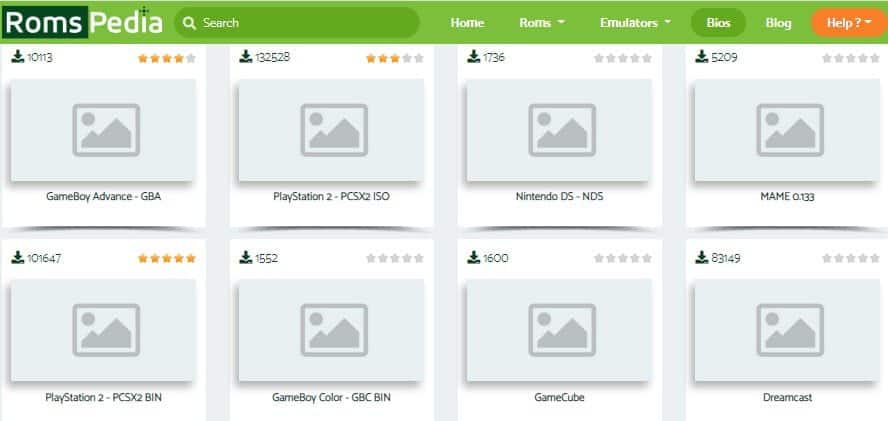
Task: Click GameBoy Color - GBC BIN link
Action: tap(331, 398)
